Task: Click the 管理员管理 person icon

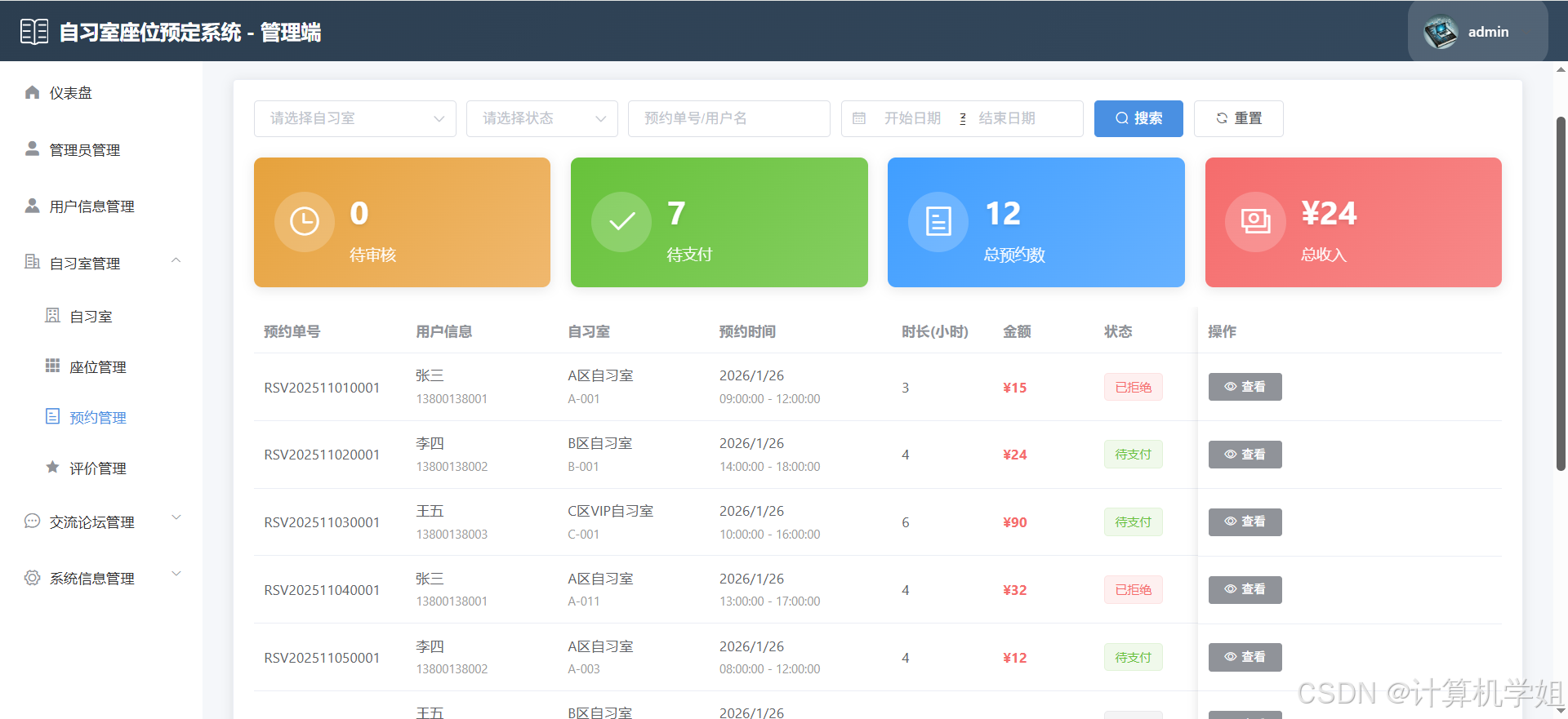Action: [32, 149]
